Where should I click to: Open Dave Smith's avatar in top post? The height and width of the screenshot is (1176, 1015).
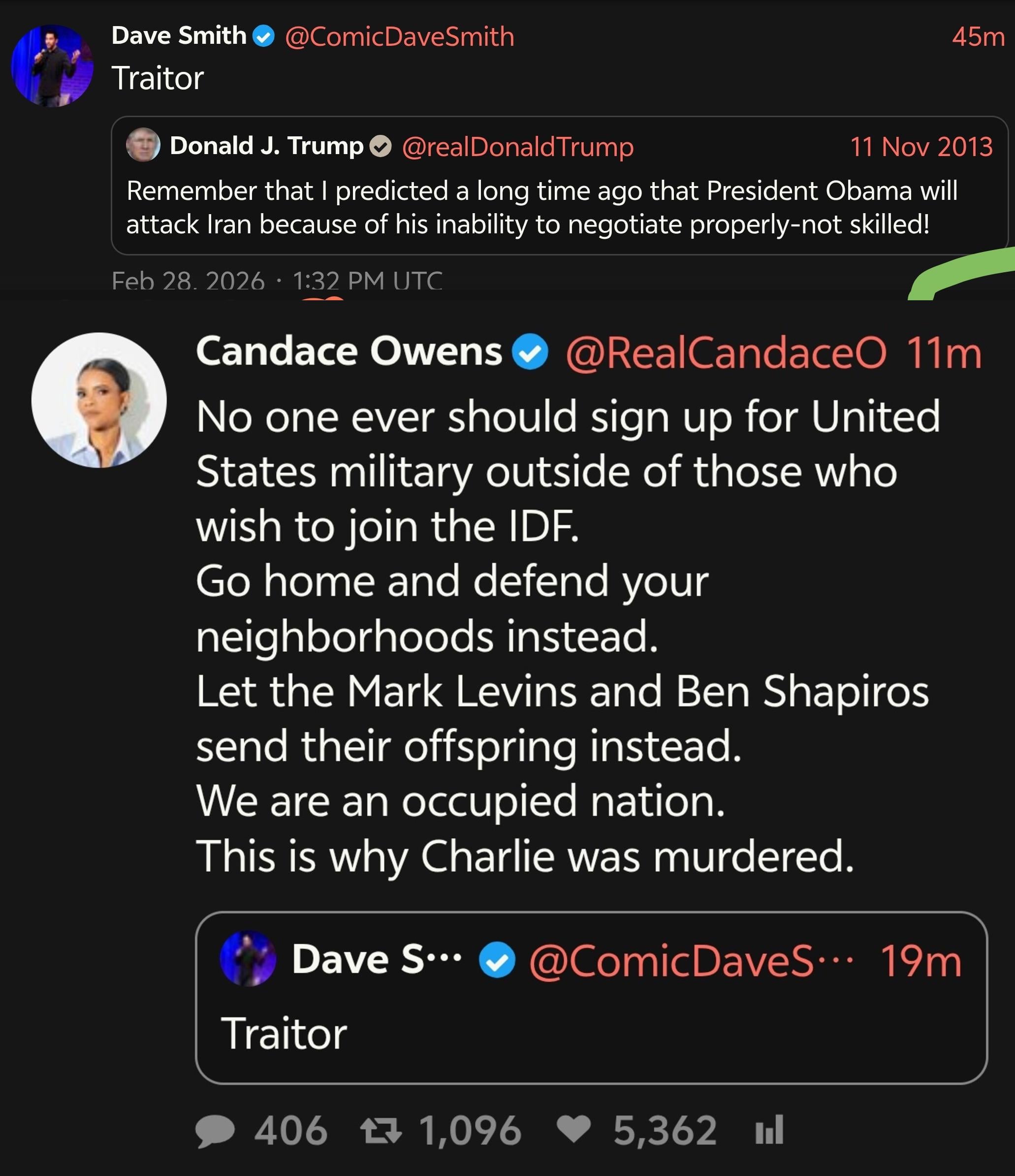click(x=52, y=66)
